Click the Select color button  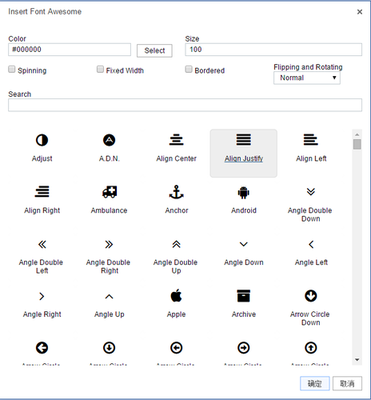(155, 51)
